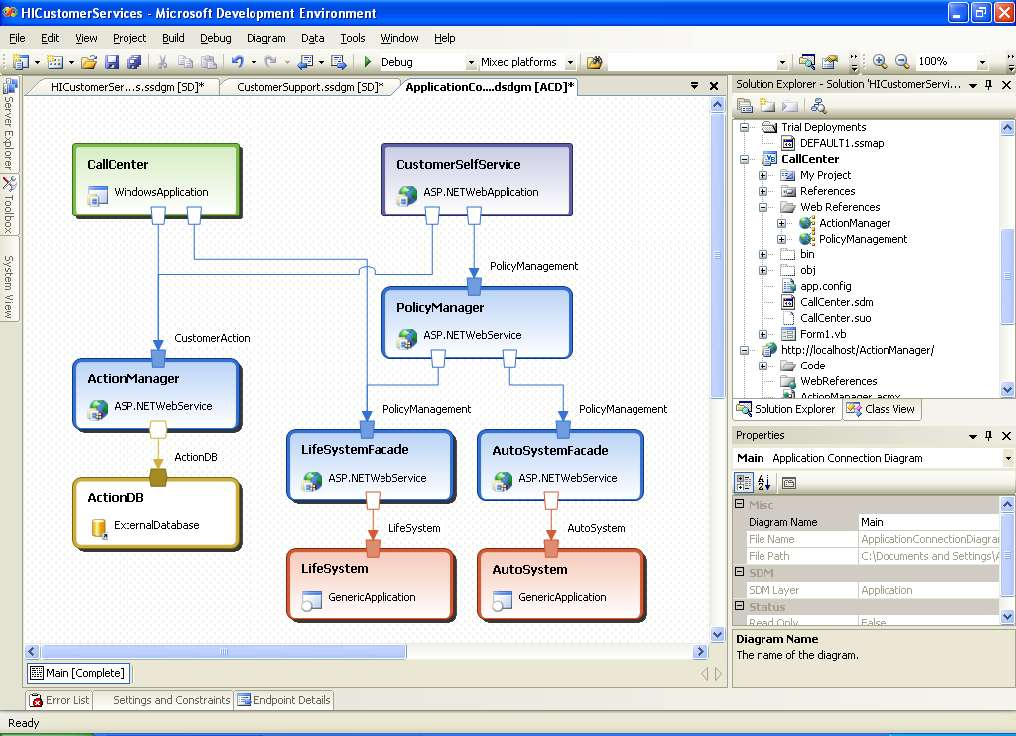Click the diagram horizontal scrollbar thumb

click(x=224, y=652)
